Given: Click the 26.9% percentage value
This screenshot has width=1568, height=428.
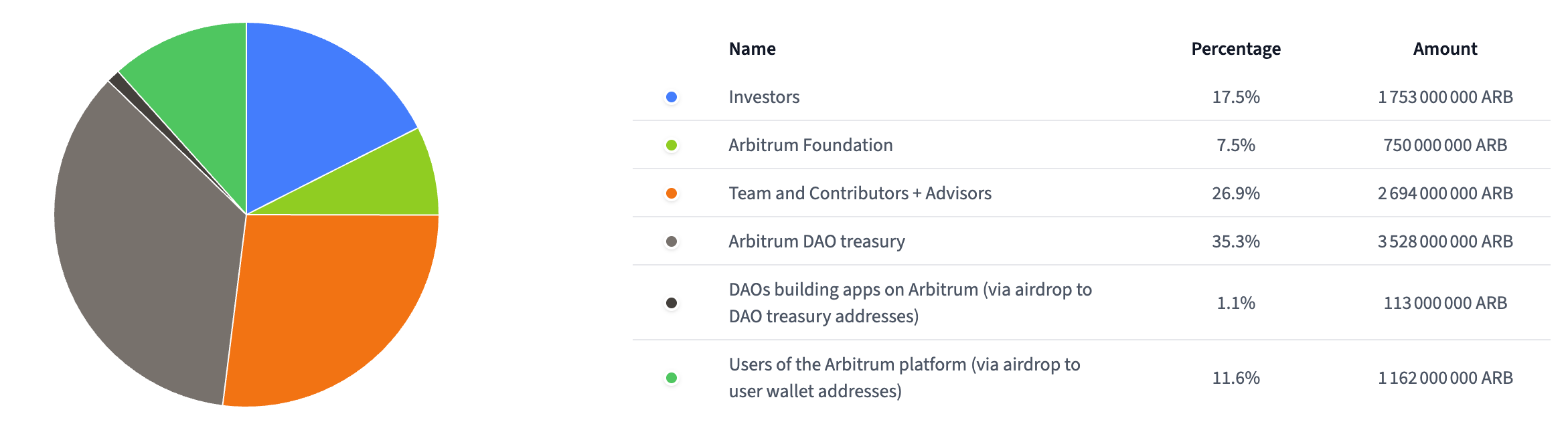Looking at the screenshot, I should coord(1235,193).
